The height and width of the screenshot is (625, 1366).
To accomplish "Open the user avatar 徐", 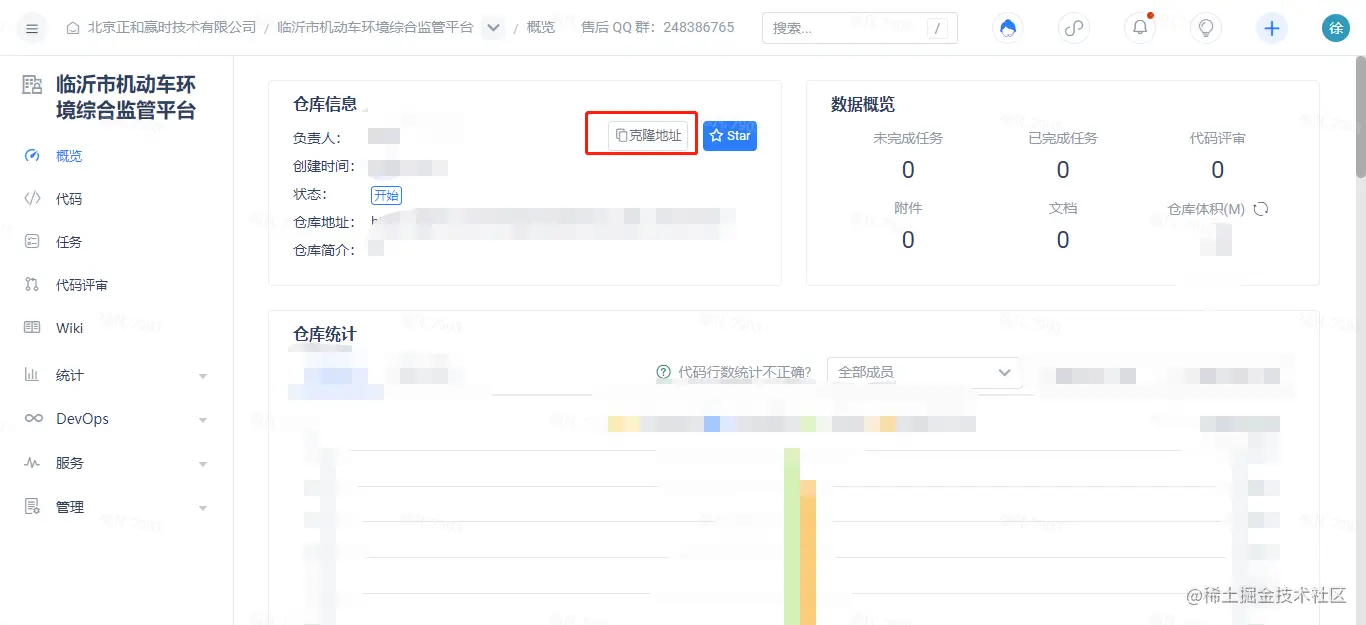I will tap(1336, 28).
